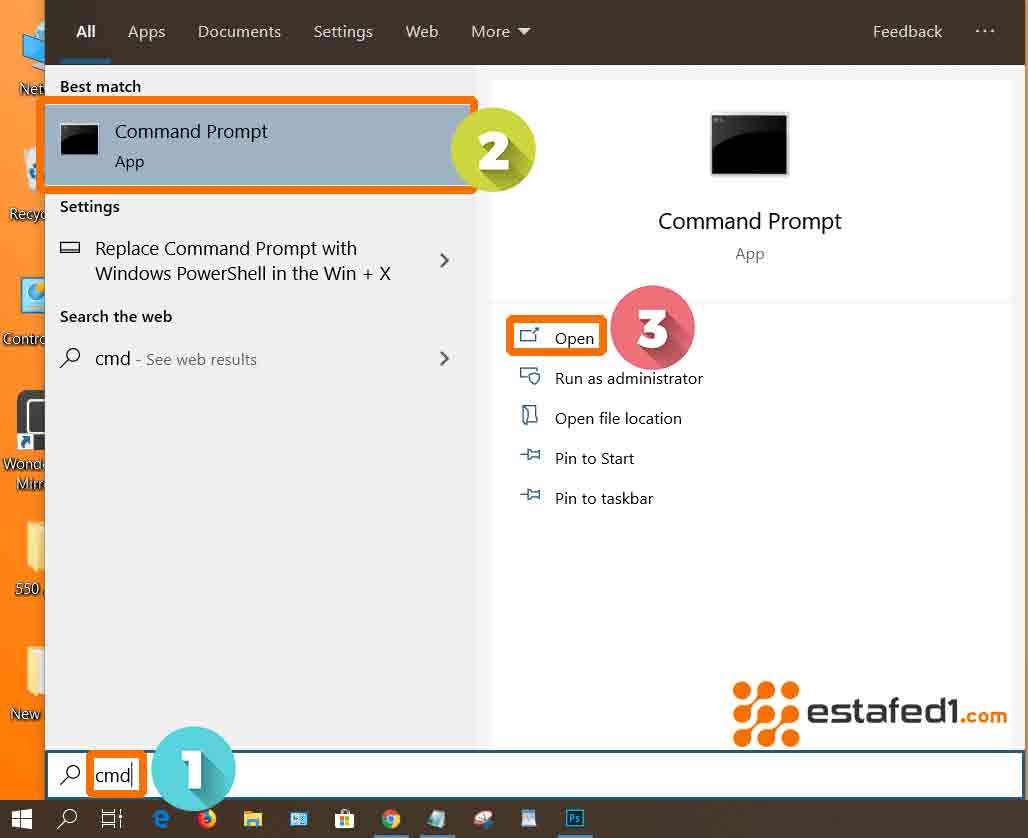The image size is (1028, 838).
Task: Switch to Photoshop in the taskbar
Action: click(575, 818)
